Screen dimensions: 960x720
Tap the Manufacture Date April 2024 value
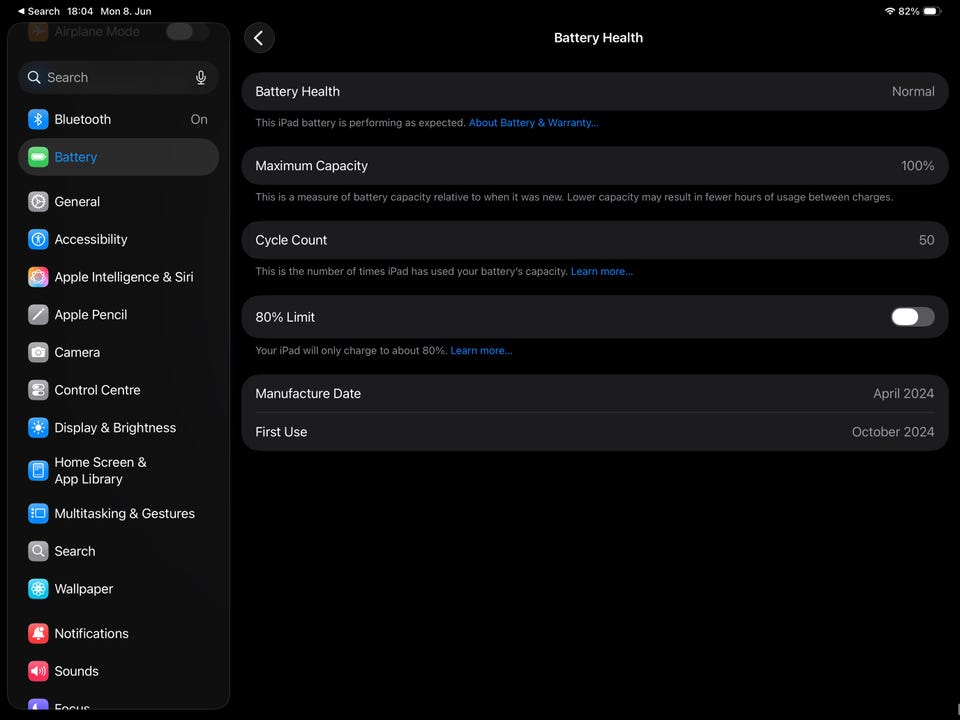(903, 394)
